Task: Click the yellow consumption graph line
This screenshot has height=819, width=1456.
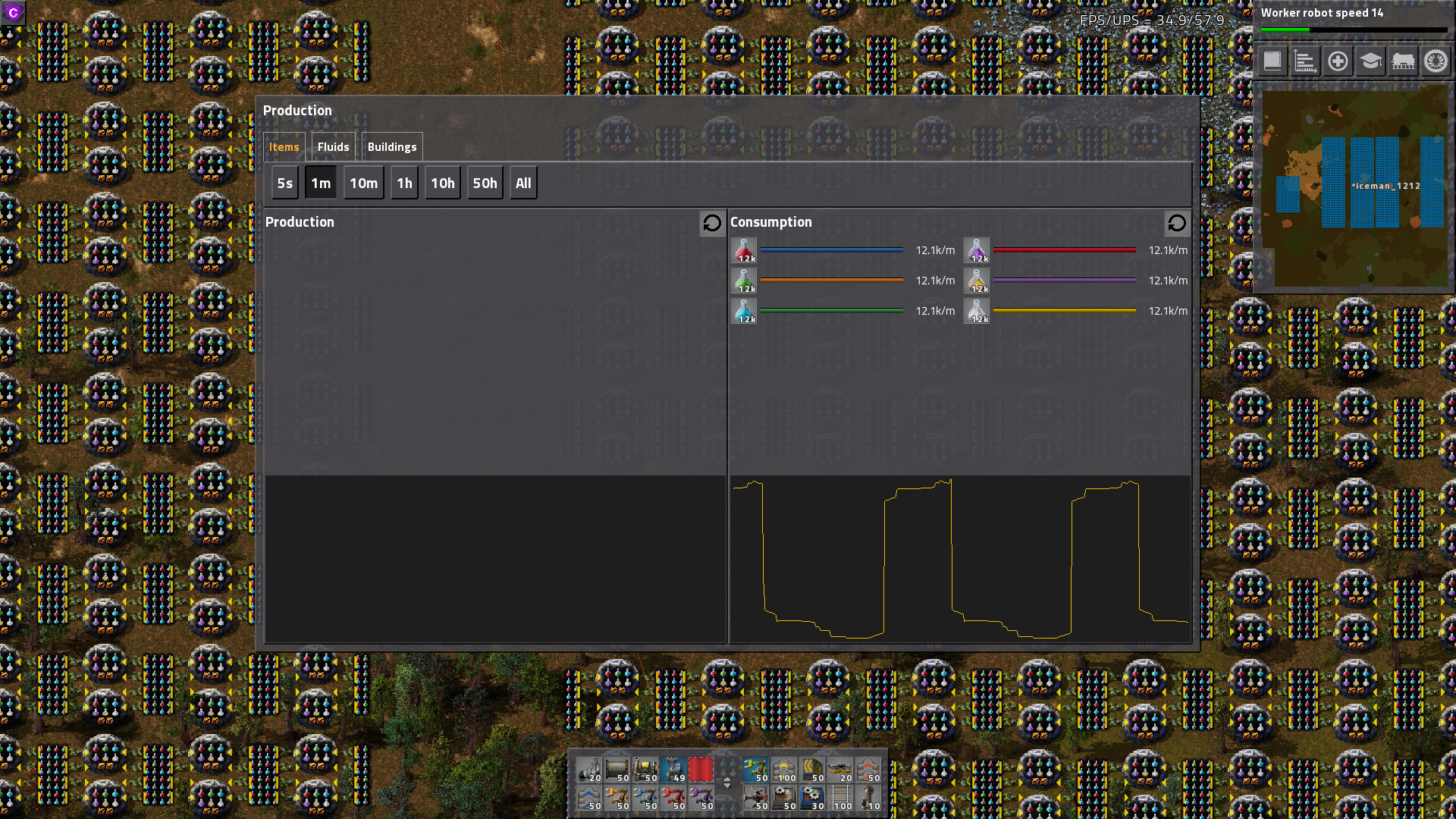Action: pyautogui.click(x=960, y=560)
